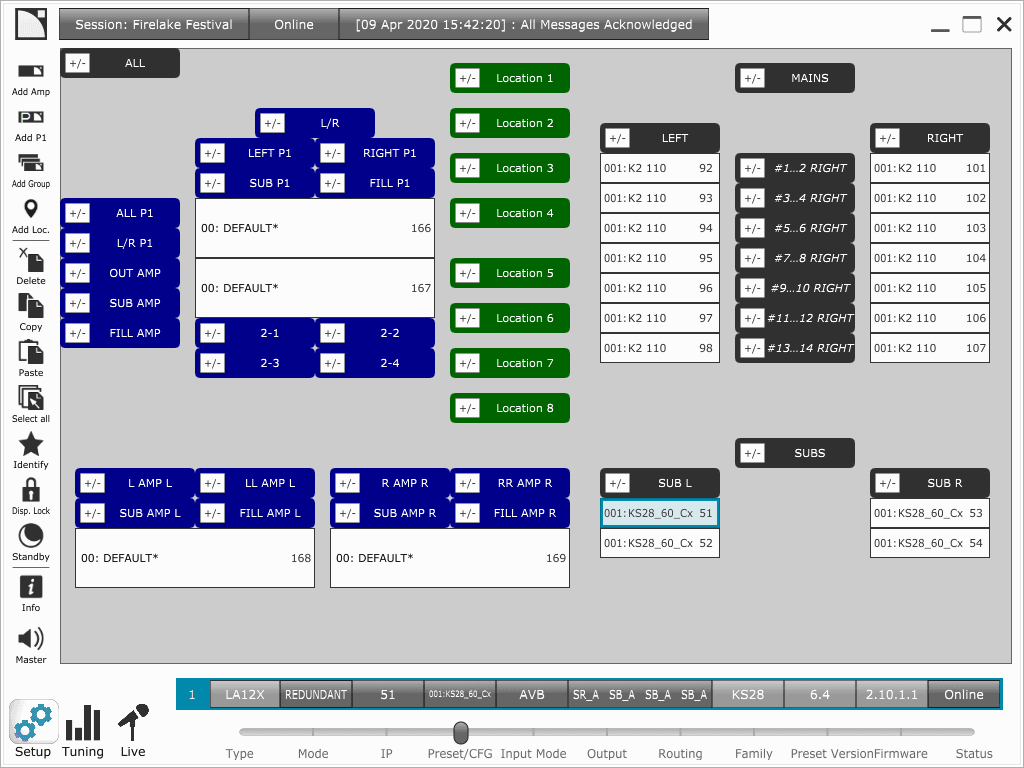This screenshot has width=1024, height=768.
Task: Click the Add P1 processor icon
Action: click(x=31, y=118)
